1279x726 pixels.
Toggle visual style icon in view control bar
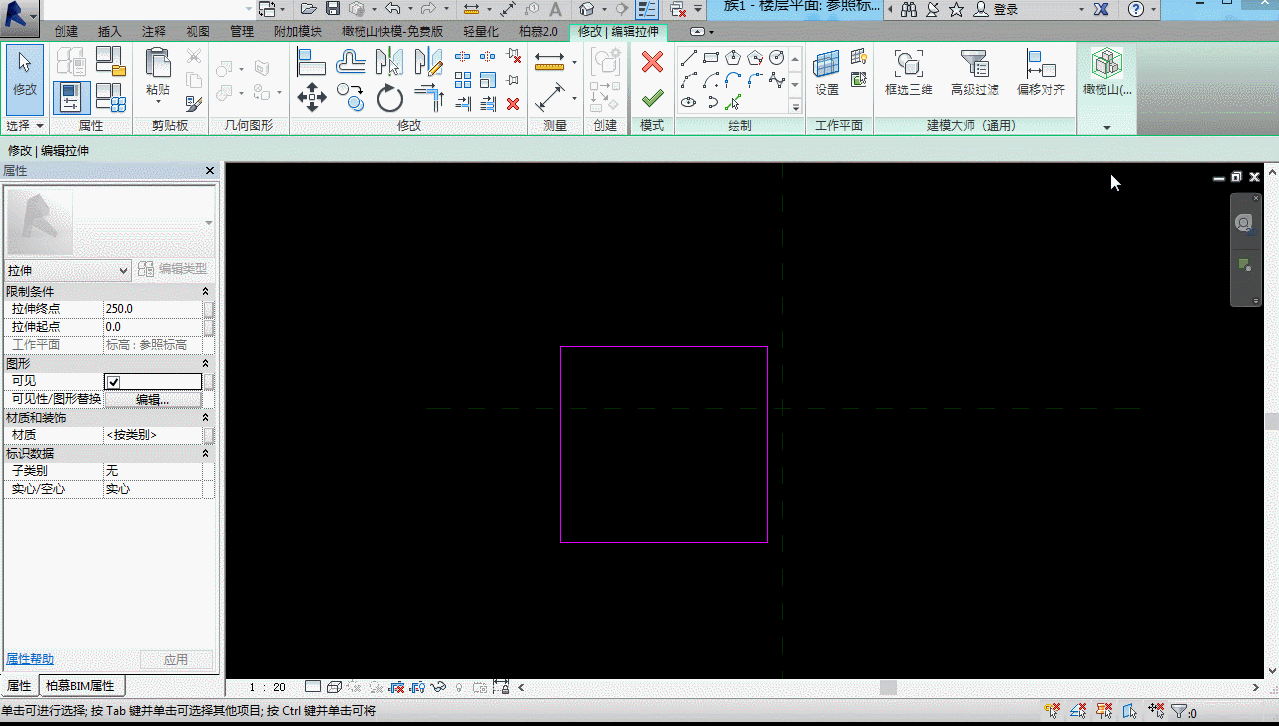coord(335,687)
